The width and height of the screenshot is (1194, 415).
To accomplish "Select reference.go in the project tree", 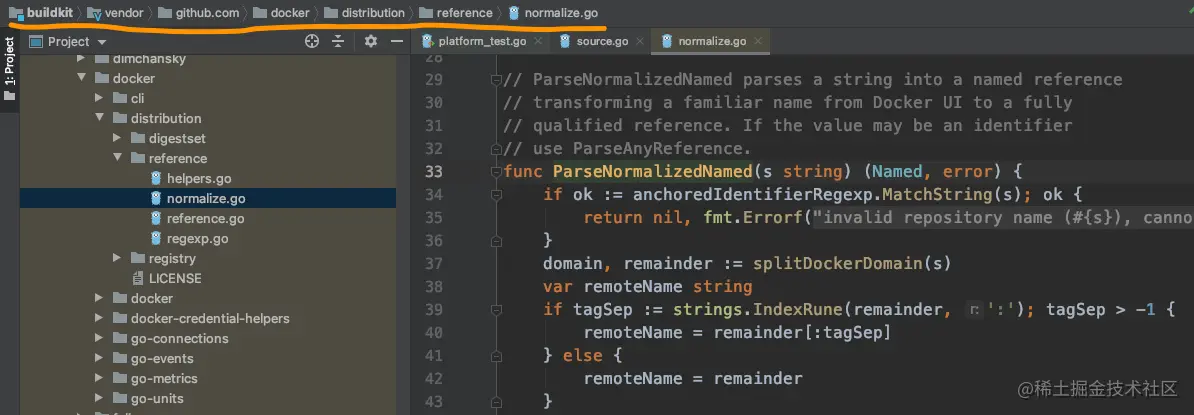I will [206, 219].
